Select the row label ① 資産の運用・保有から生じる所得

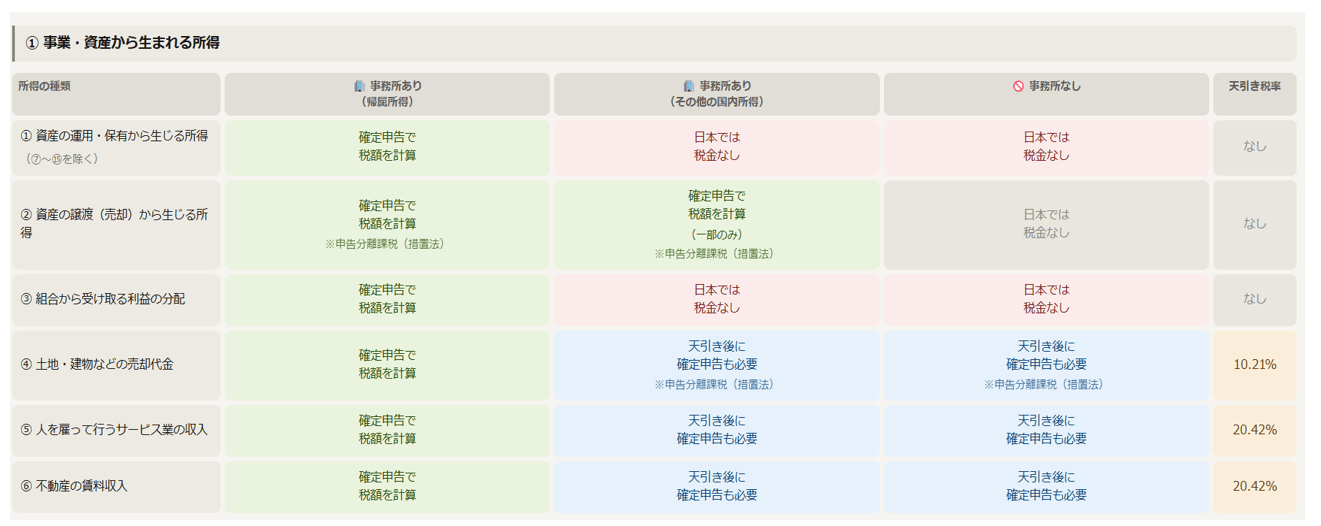[x=114, y=137]
